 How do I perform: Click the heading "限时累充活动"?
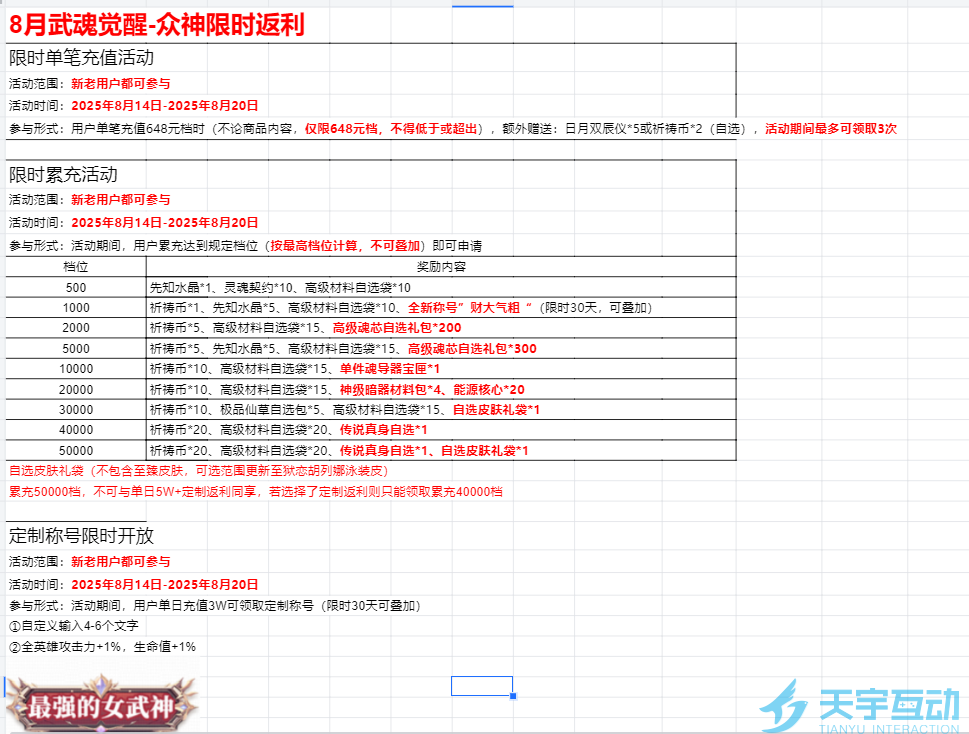(63, 175)
